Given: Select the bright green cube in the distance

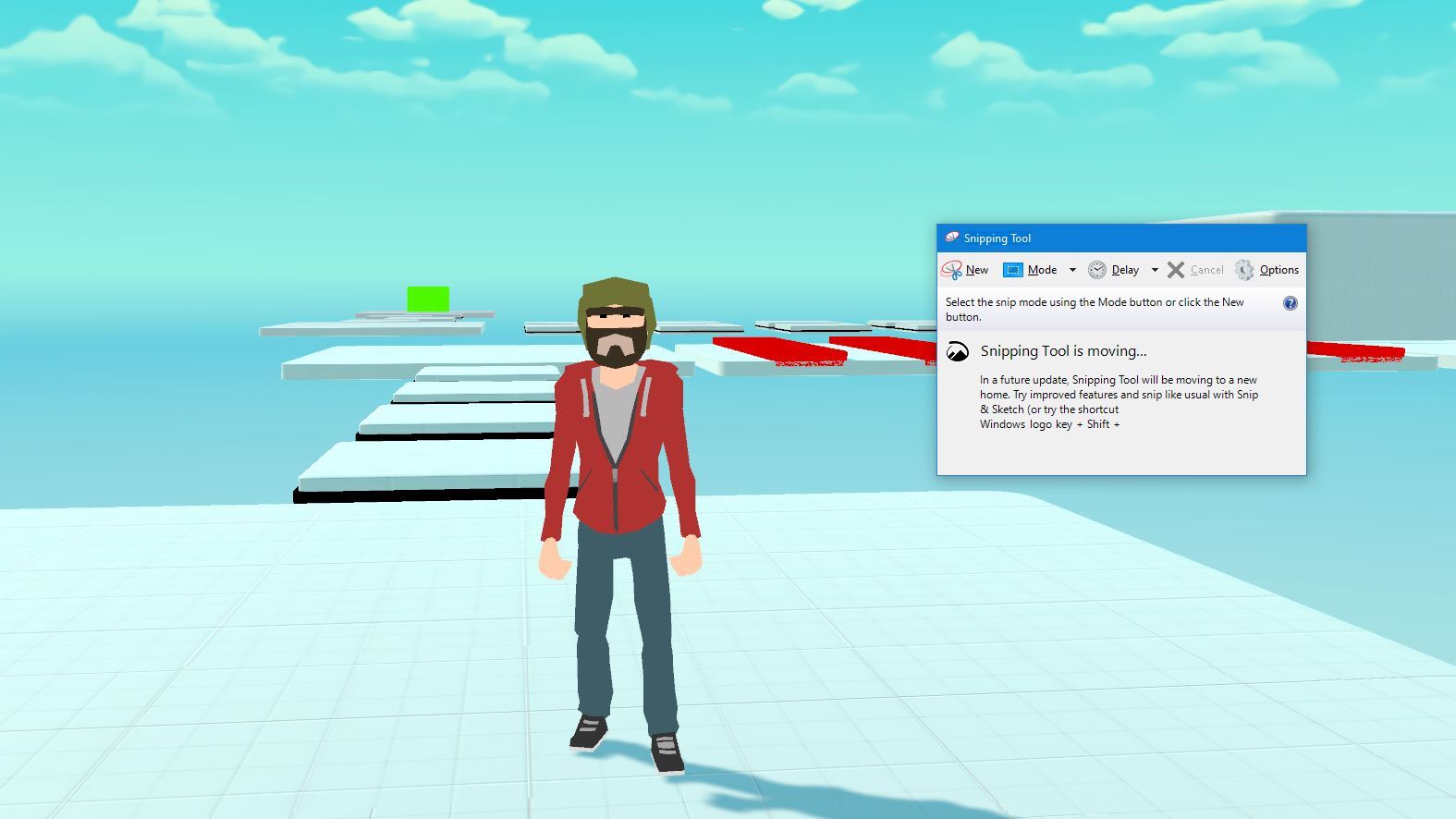Looking at the screenshot, I should pos(428,299).
